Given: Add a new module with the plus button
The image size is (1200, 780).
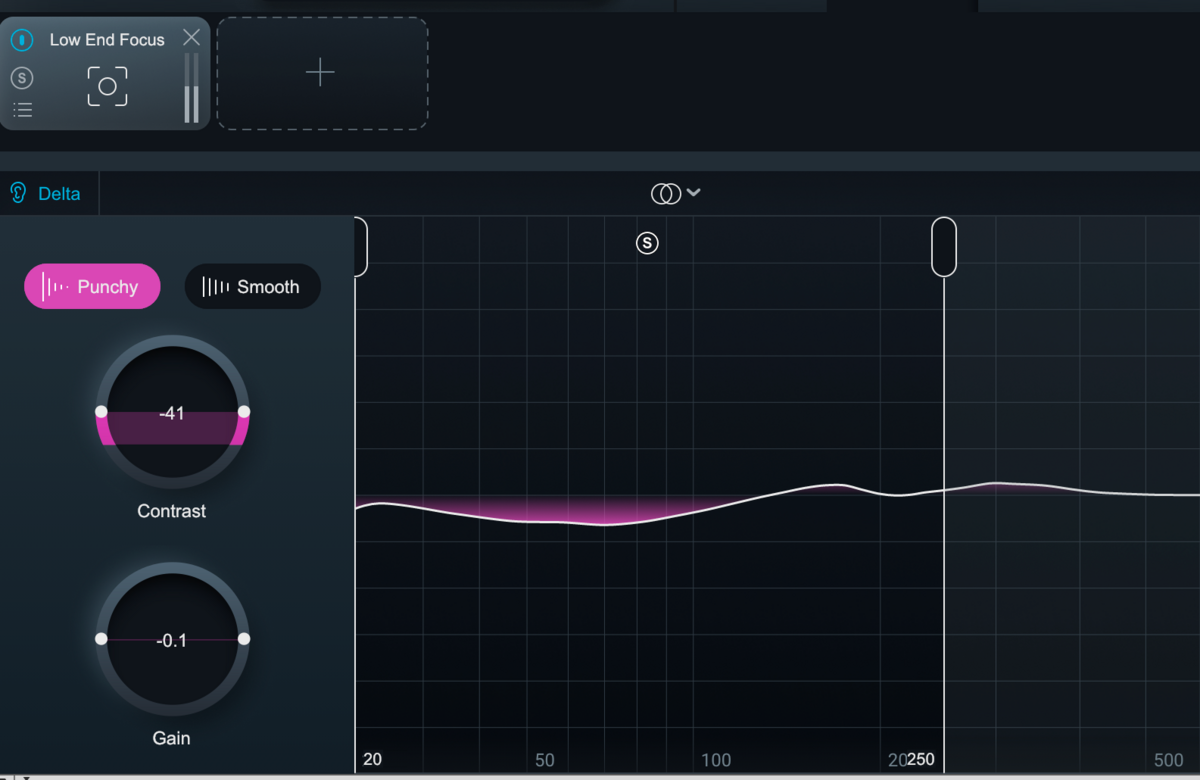Looking at the screenshot, I should click(321, 72).
